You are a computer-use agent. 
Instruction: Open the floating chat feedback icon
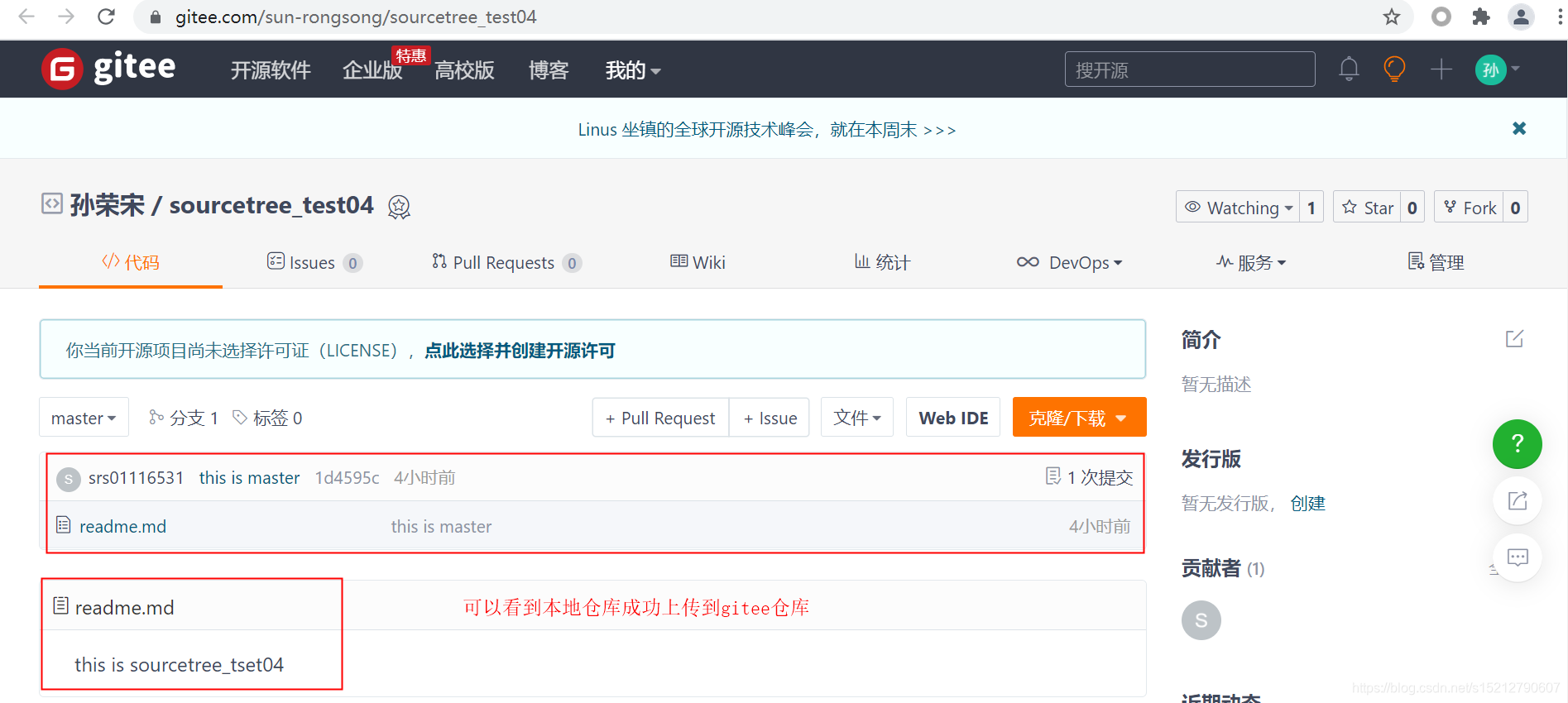click(x=1517, y=557)
